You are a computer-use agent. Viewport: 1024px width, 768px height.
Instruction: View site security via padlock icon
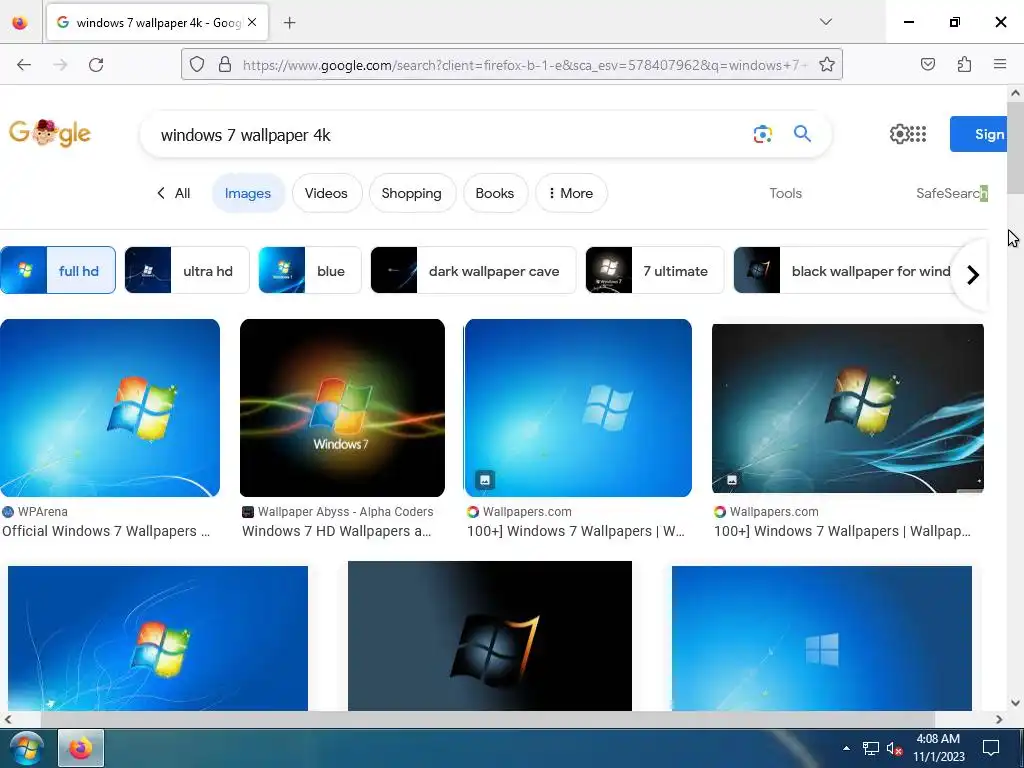(x=225, y=64)
